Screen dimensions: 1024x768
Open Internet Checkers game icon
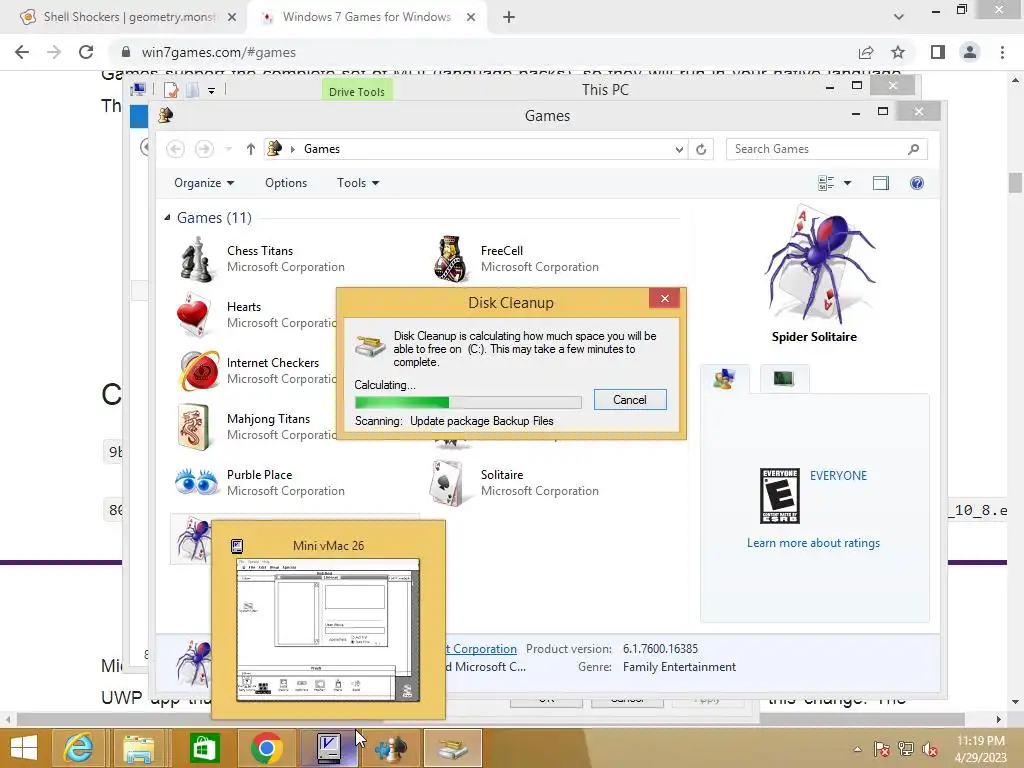(x=199, y=371)
